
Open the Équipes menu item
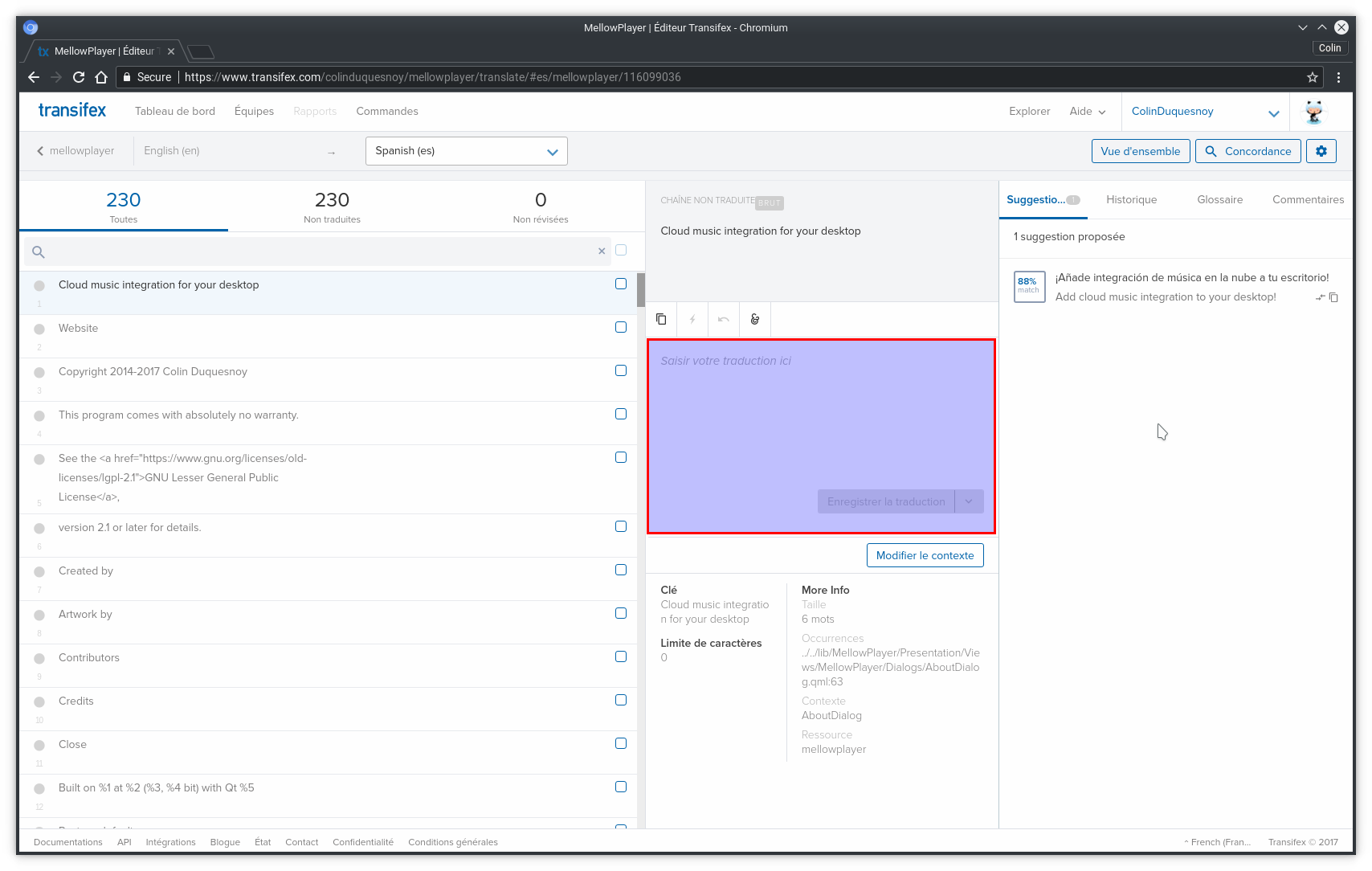(254, 112)
